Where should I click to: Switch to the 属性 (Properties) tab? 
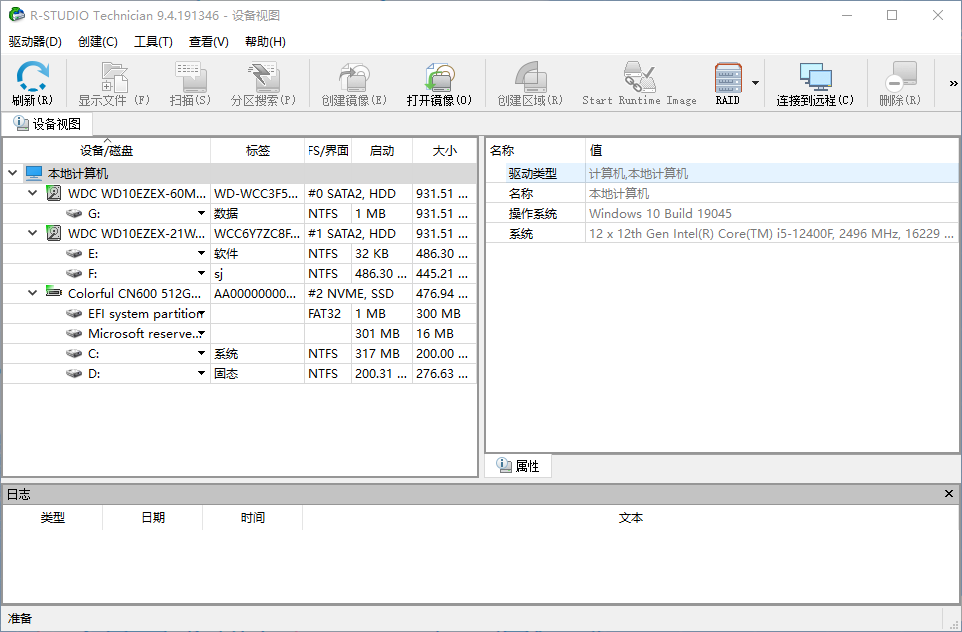(x=518, y=465)
